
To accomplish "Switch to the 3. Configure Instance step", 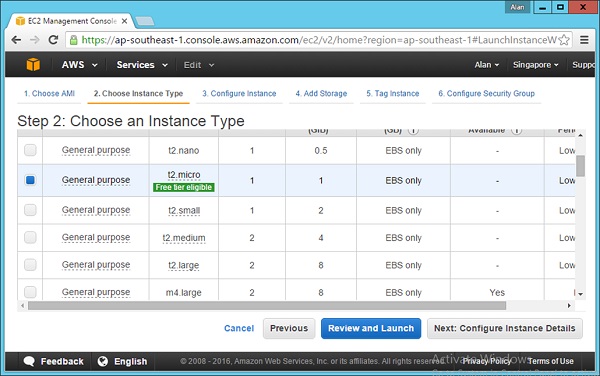I will click(239, 93).
